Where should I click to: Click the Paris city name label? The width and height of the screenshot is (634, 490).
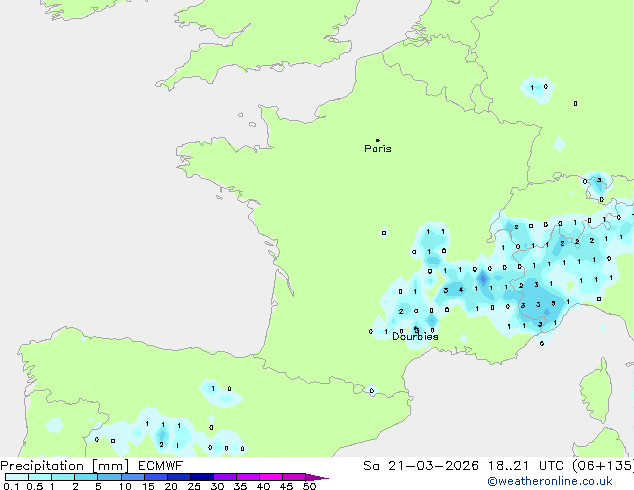[378, 149]
